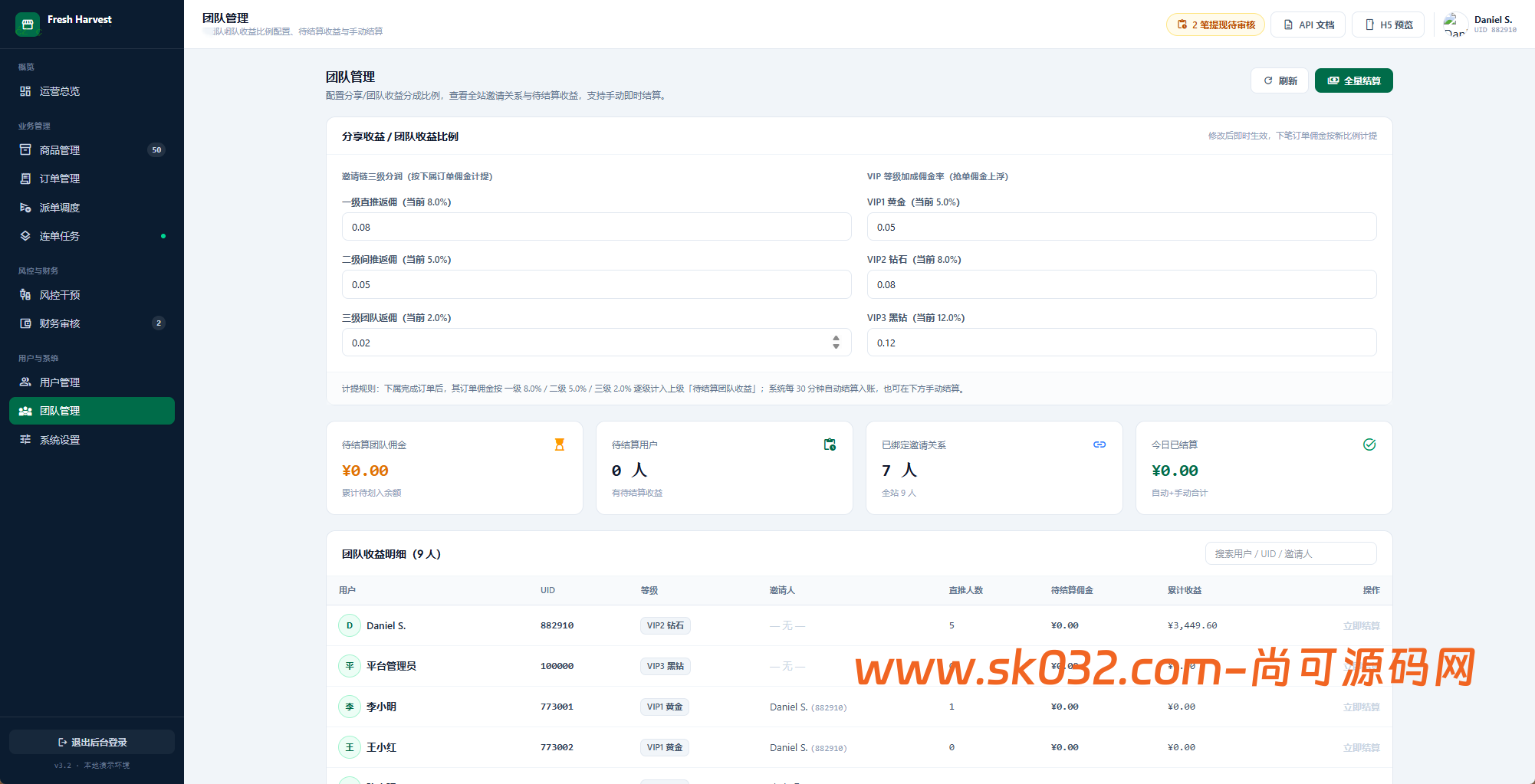Screen dimensions: 1535x784
Task: Open H5 预览 button
Action: (1389, 25)
